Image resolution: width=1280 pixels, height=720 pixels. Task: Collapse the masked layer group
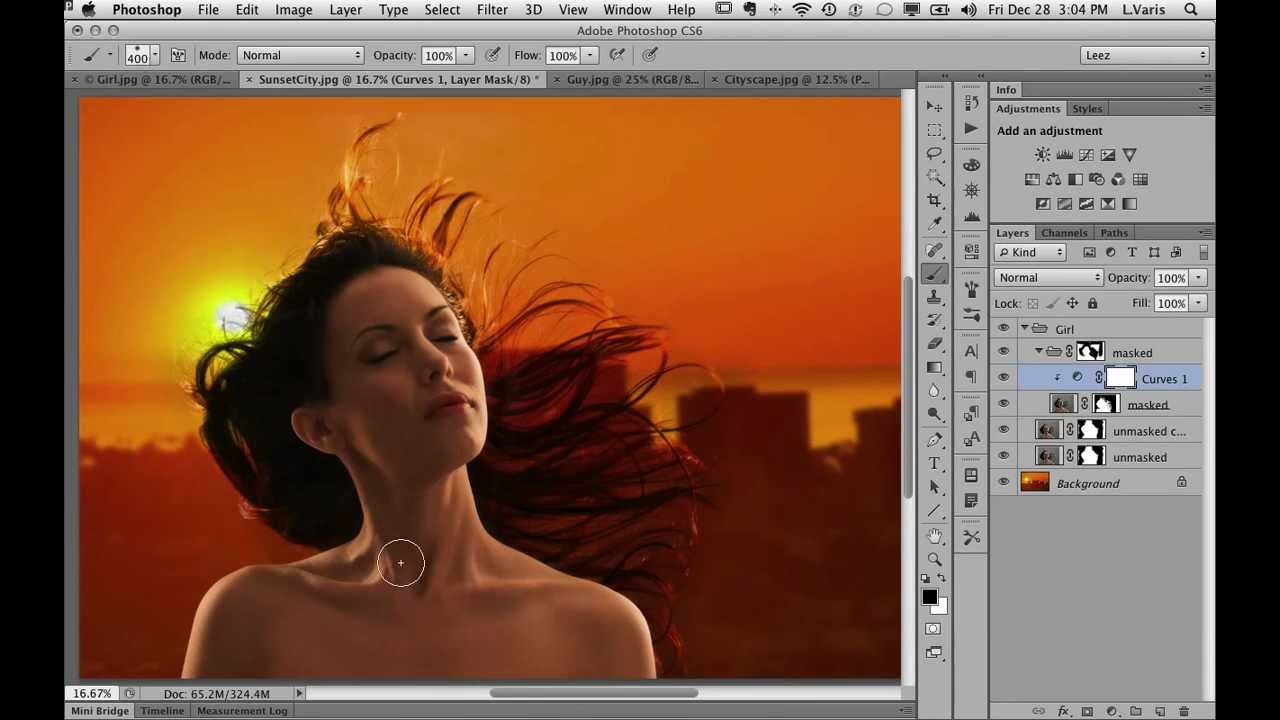pos(1039,352)
